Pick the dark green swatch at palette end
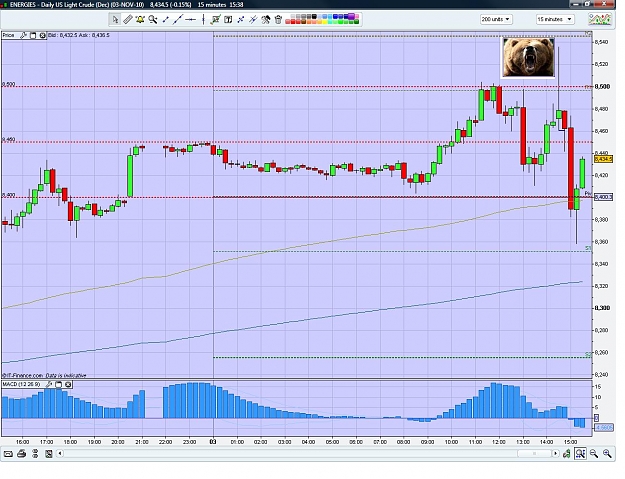Viewport: 625px width, 479px height. pos(356,22)
